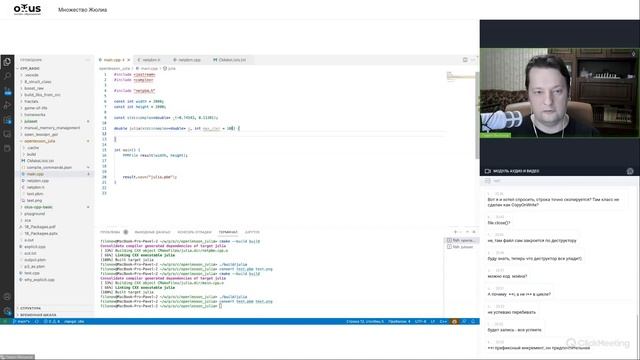Click the errors and warnings status item
The height and width of the screenshot is (360, 640).
pyautogui.click(x=52, y=322)
